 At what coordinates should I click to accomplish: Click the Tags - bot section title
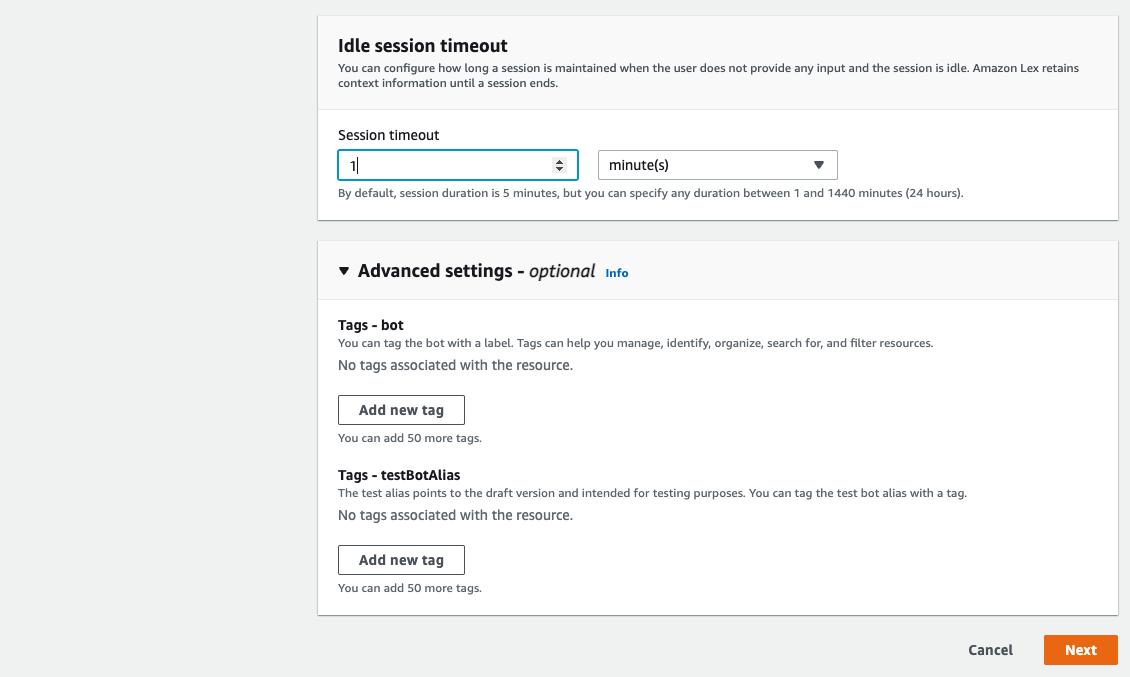[x=371, y=325]
